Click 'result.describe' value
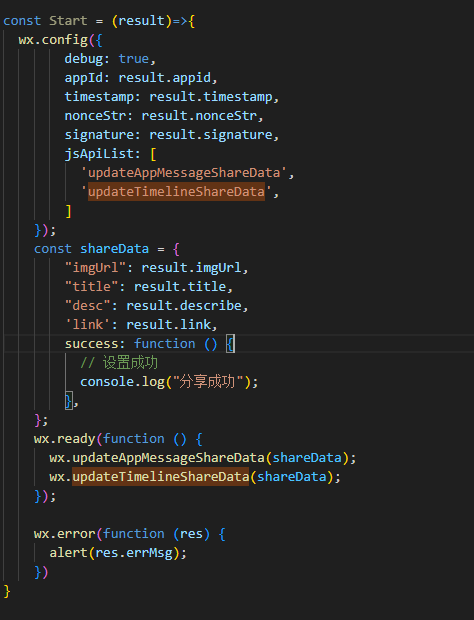474x620 pixels. 184,306
